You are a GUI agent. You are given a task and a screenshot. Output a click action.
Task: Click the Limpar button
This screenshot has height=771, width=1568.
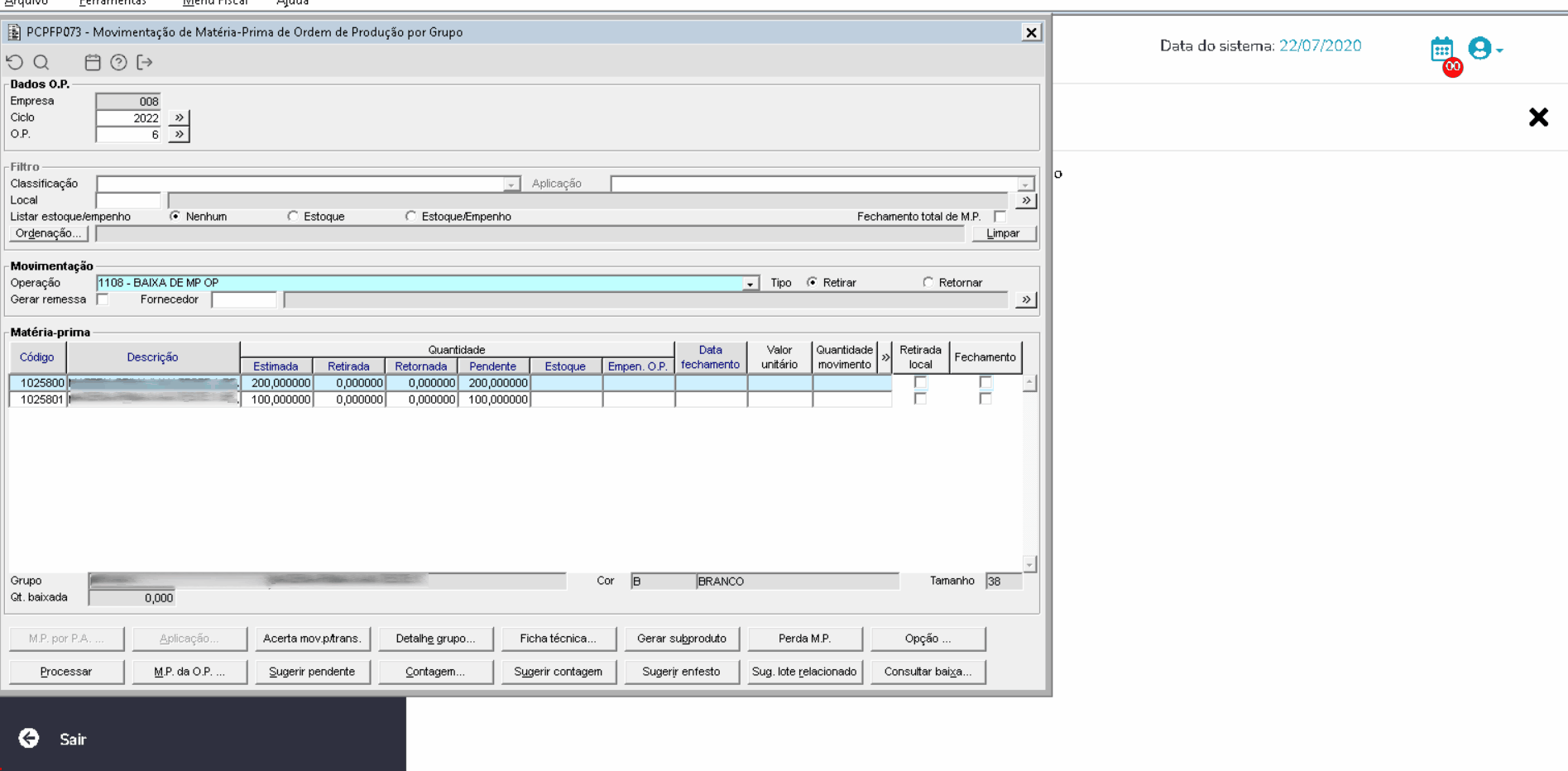tap(1003, 233)
